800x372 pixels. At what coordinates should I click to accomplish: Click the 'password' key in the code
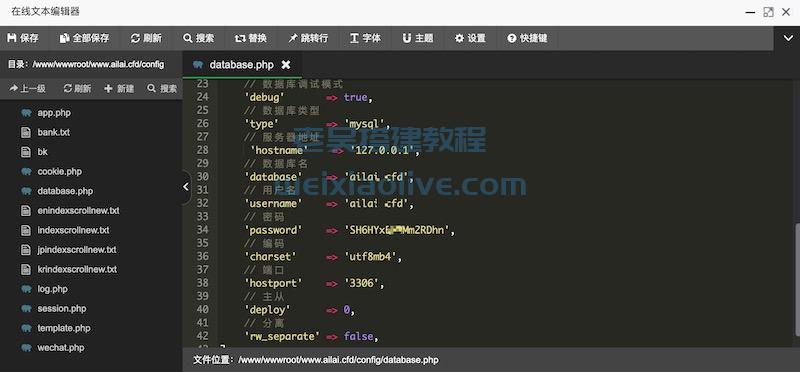tap(273, 230)
